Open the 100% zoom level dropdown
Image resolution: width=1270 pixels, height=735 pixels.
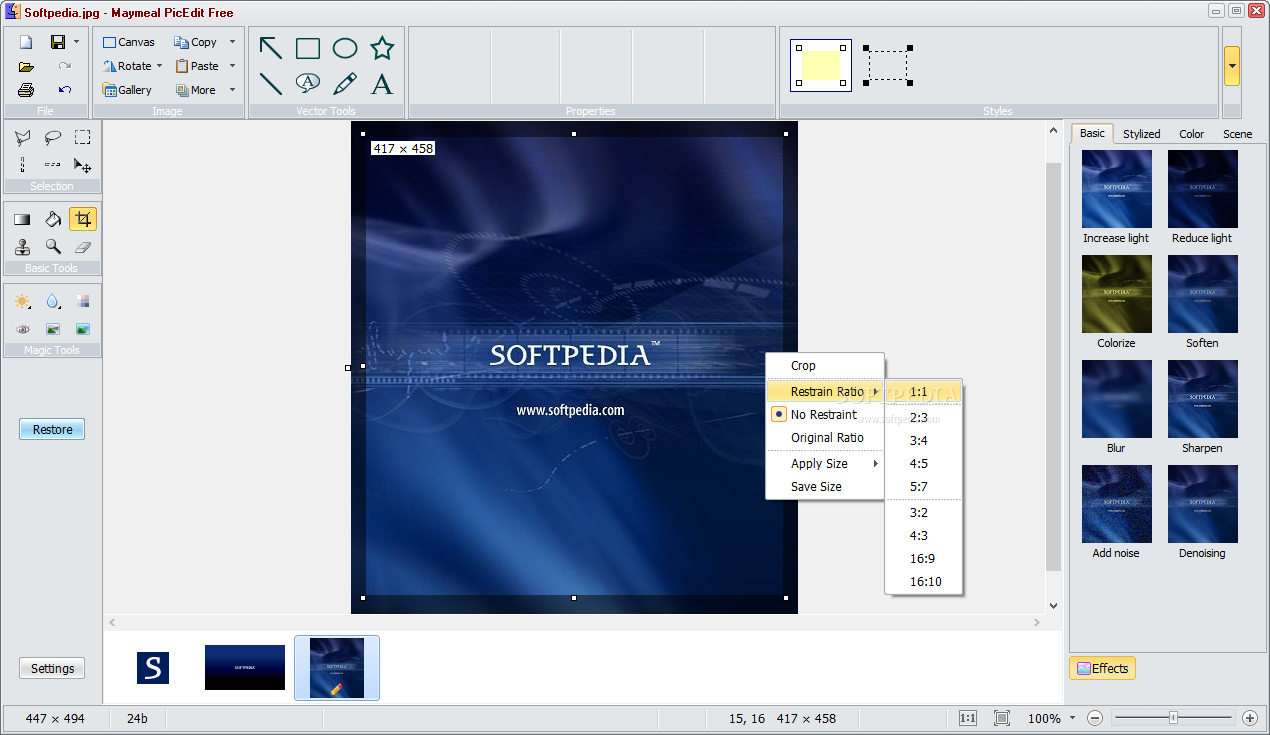1073,718
